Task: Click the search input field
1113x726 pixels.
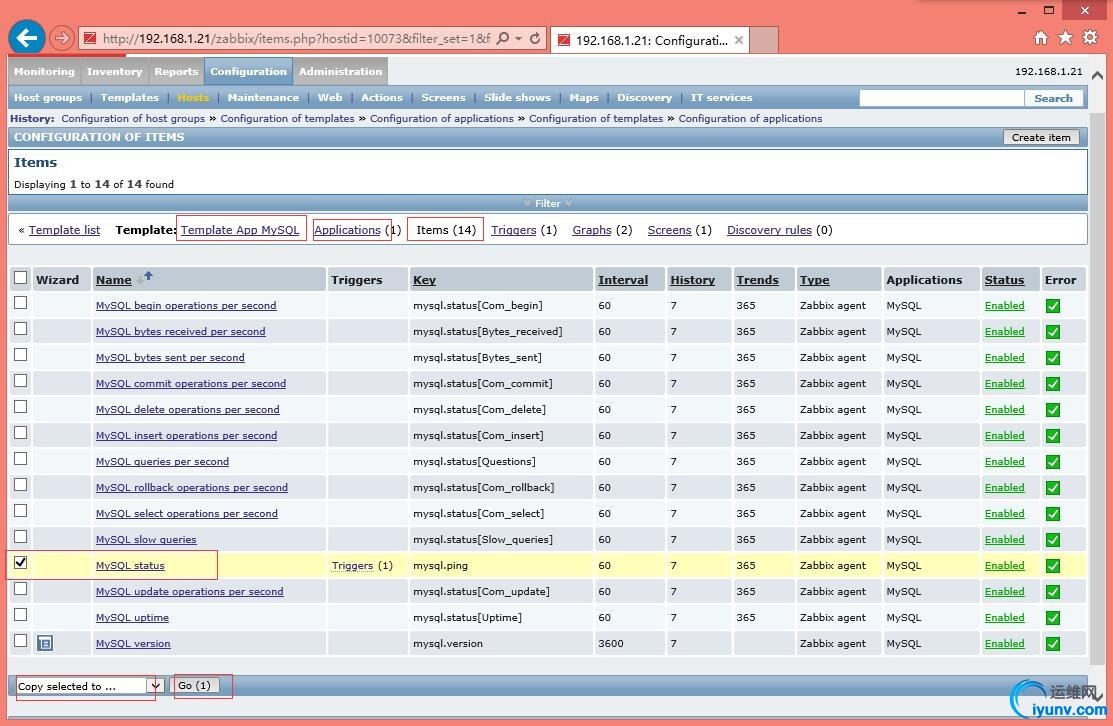Action: pos(941,98)
